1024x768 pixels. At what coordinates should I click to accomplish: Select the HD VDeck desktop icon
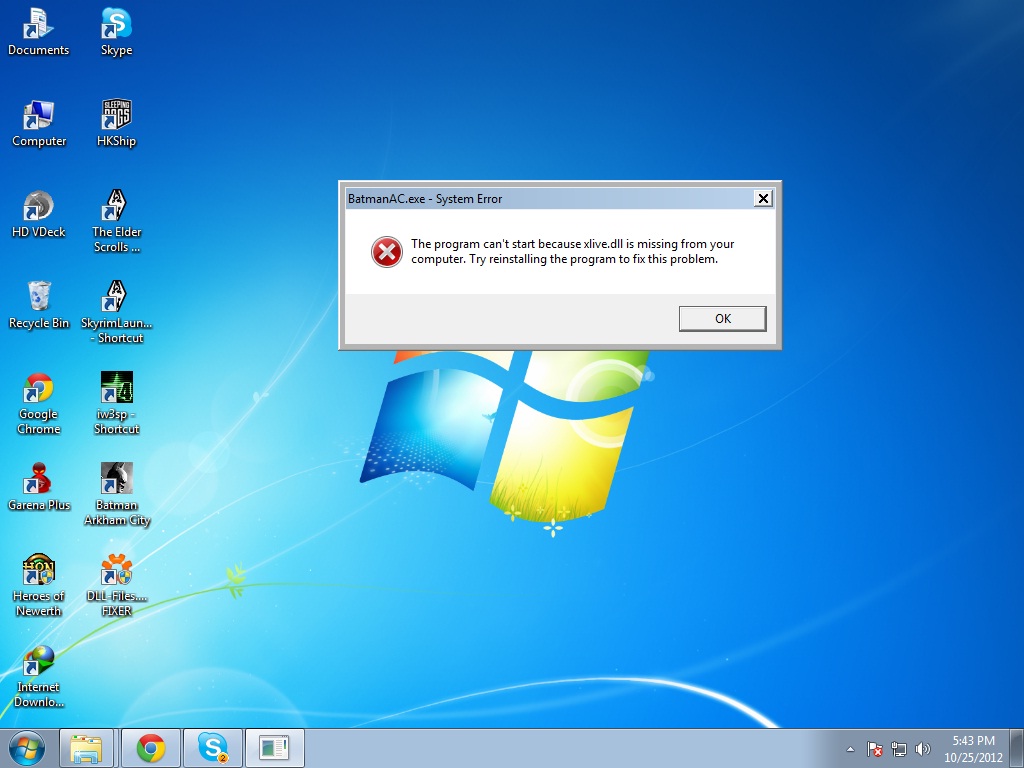click(39, 207)
